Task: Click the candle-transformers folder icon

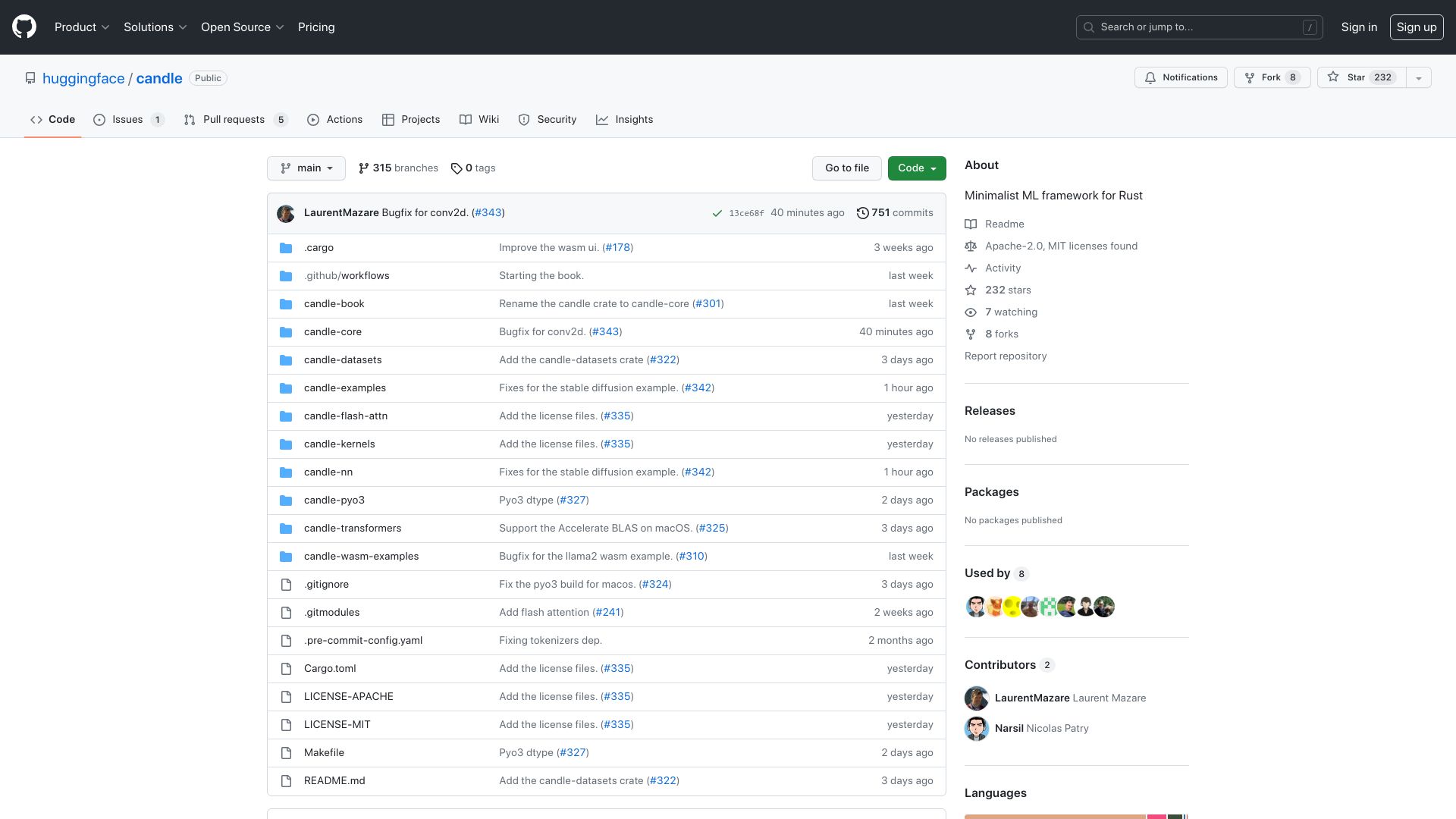Action: tap(286, 529)
